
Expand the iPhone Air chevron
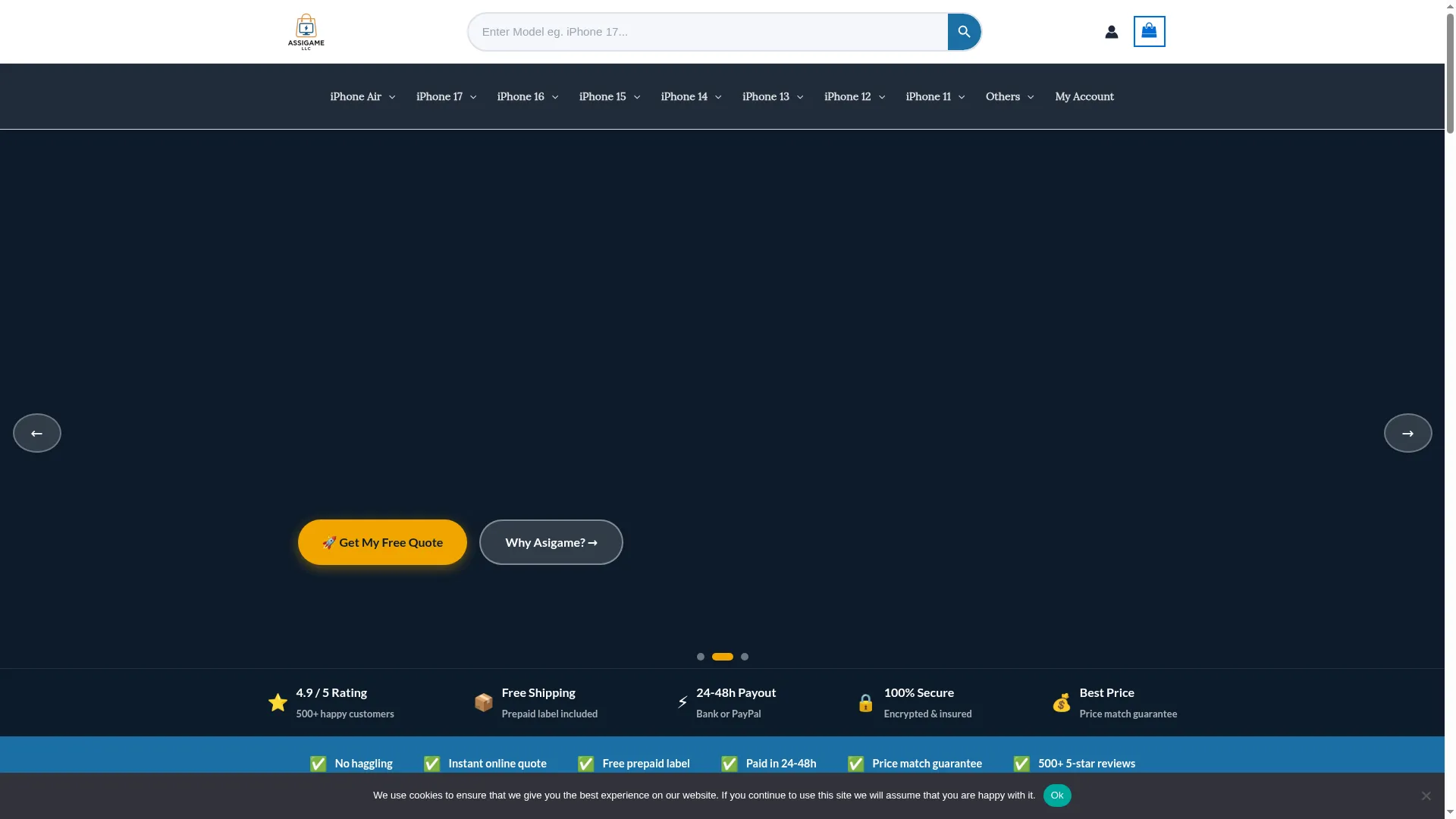pyautogui.click(x=392, y=97)
